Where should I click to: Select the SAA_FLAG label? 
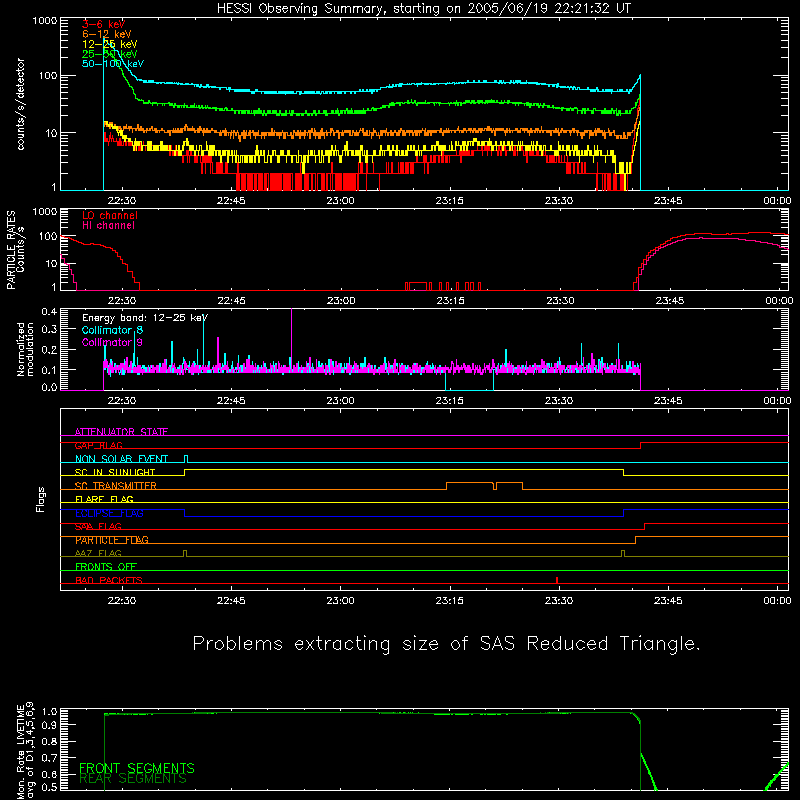pos(98,527)
